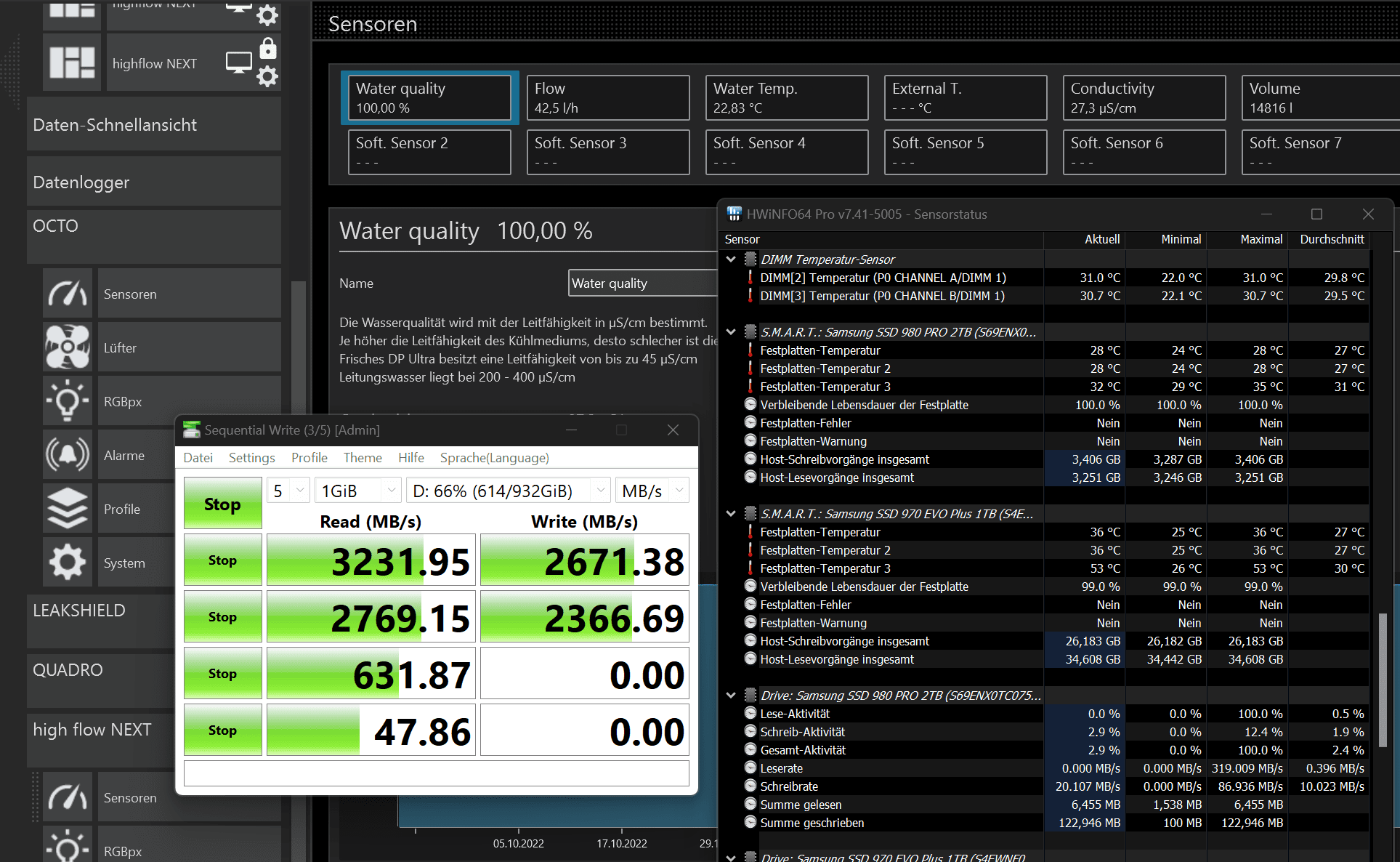
Task: Select the LEAKSHIELD device section
Action: 100,621
